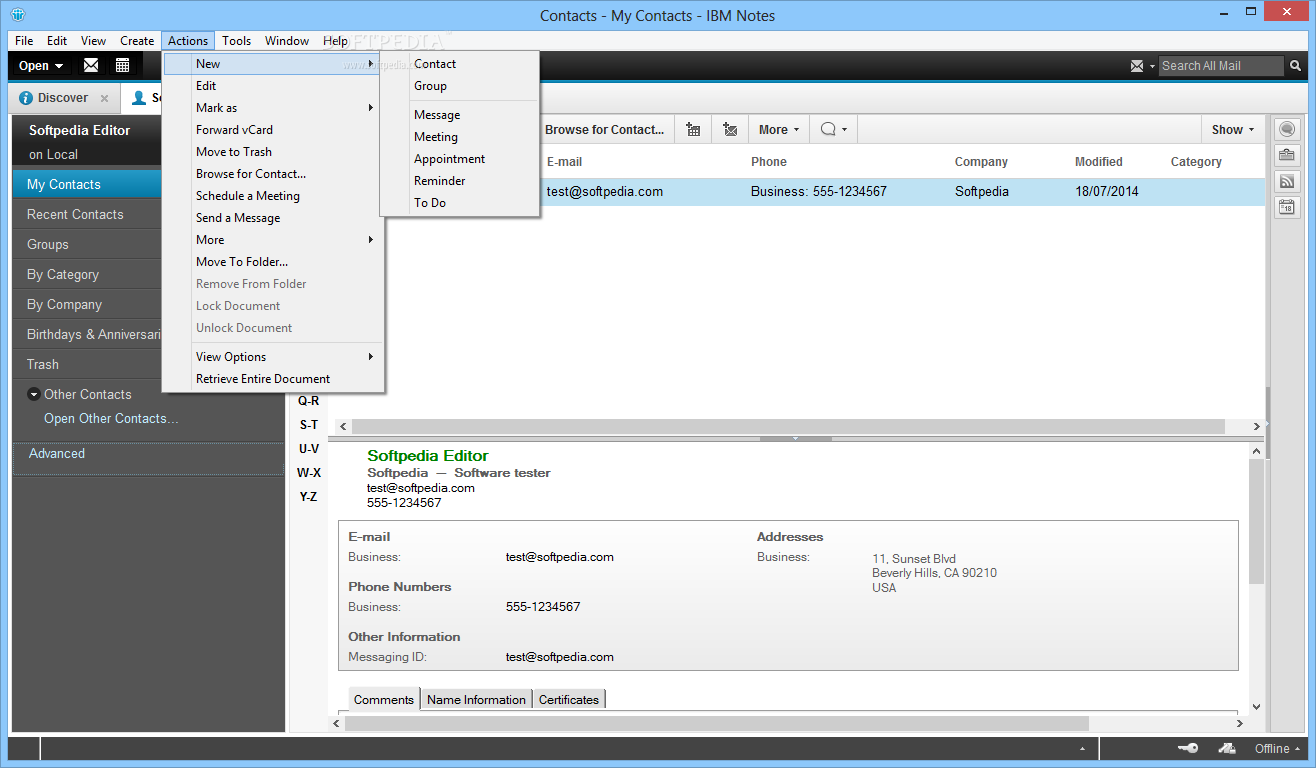Jump to S-T letter index
The width and height of the screenshot is (1316, 768).
(x=309, y=425)
